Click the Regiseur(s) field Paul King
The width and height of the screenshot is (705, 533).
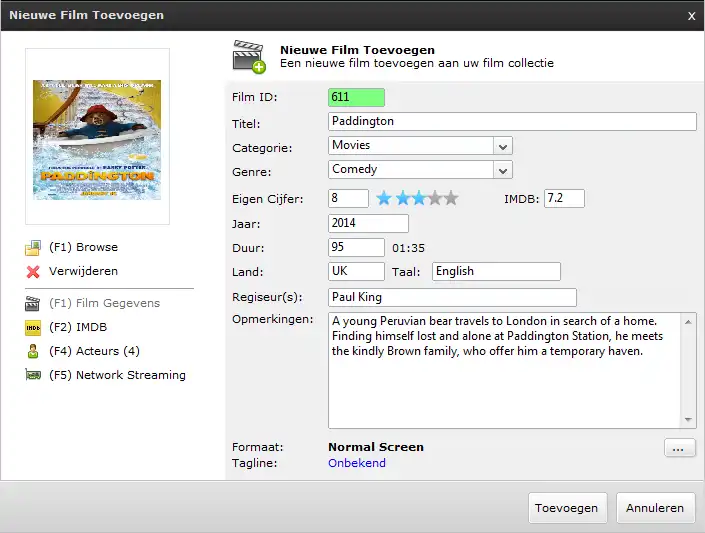point(452,297)
